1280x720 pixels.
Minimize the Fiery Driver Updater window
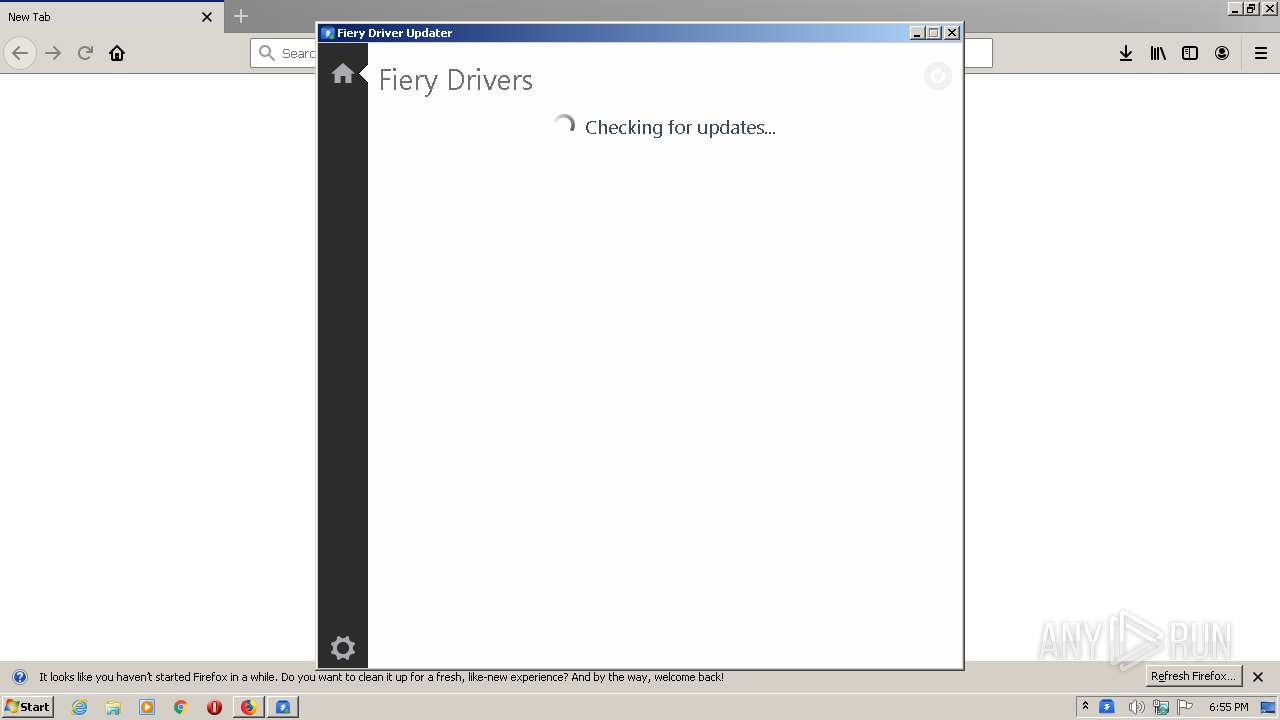coord(917,33)
